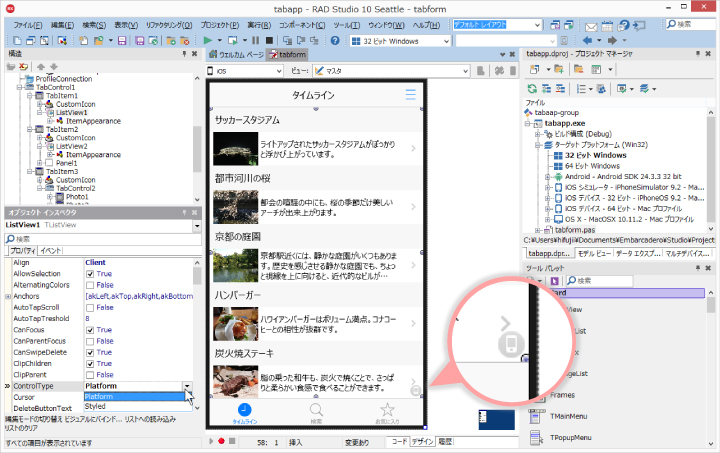Select Platform option in ControlType list
The width and height of the screenshot is (720, 453).
135,397
